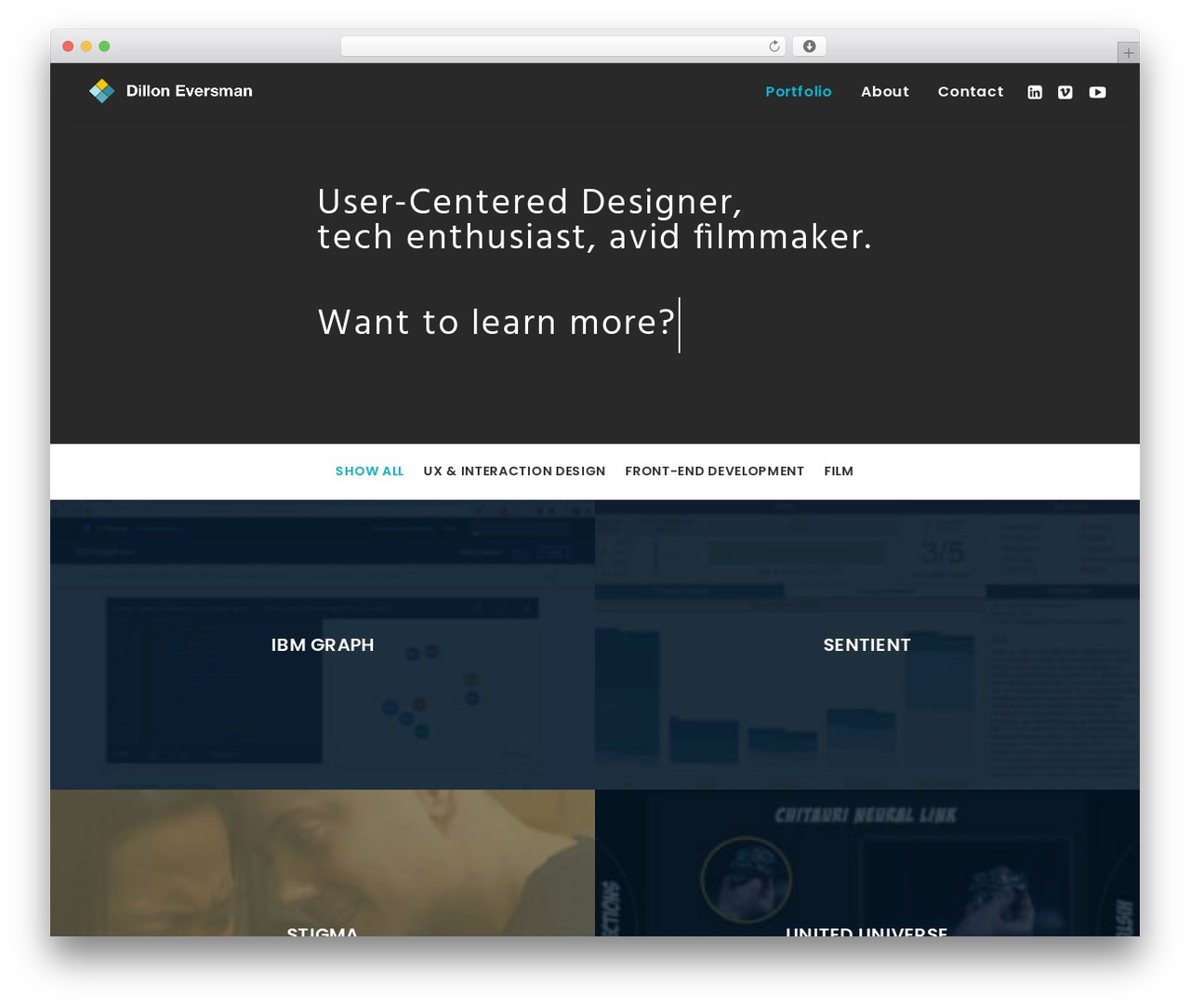This screenshot has height=1008, width=1190.
Task: Click the Dillon Eversman diamond logo
Action: click(x=101, y=91)
